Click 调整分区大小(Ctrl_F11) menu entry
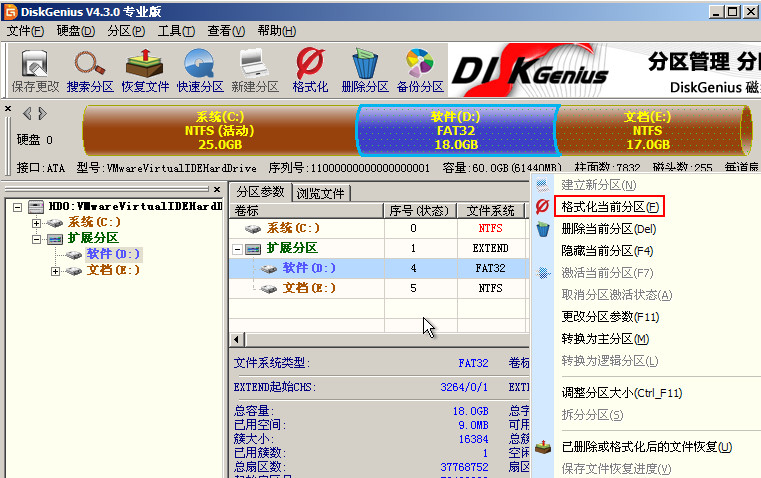 tap(622, 393)
